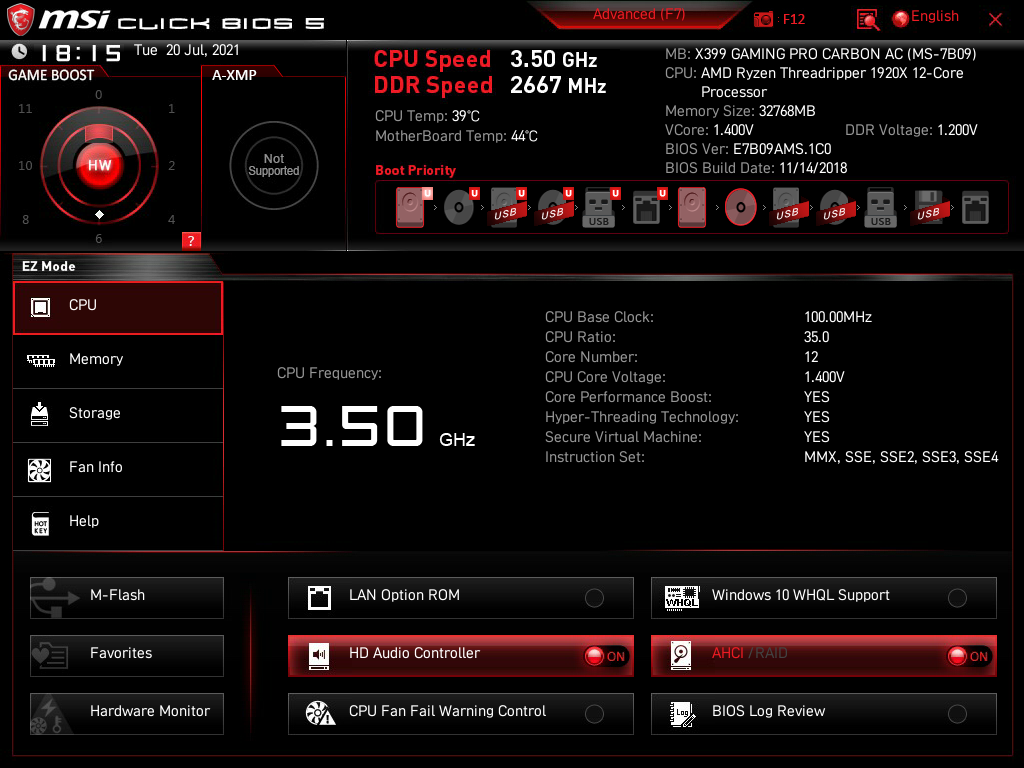This screenshot has height=768, width=1024.
Task: Click the A-XMP Not Supported knob
Action: click(274, 165)
